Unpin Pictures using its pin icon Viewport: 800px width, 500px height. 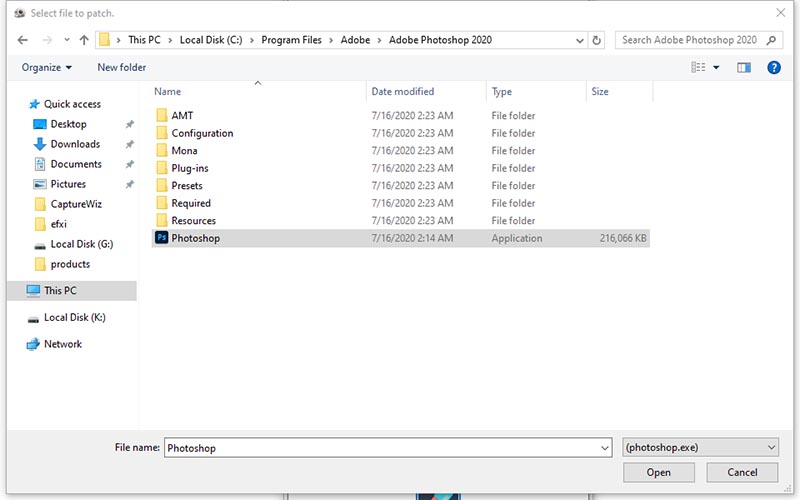coord(130,184)
